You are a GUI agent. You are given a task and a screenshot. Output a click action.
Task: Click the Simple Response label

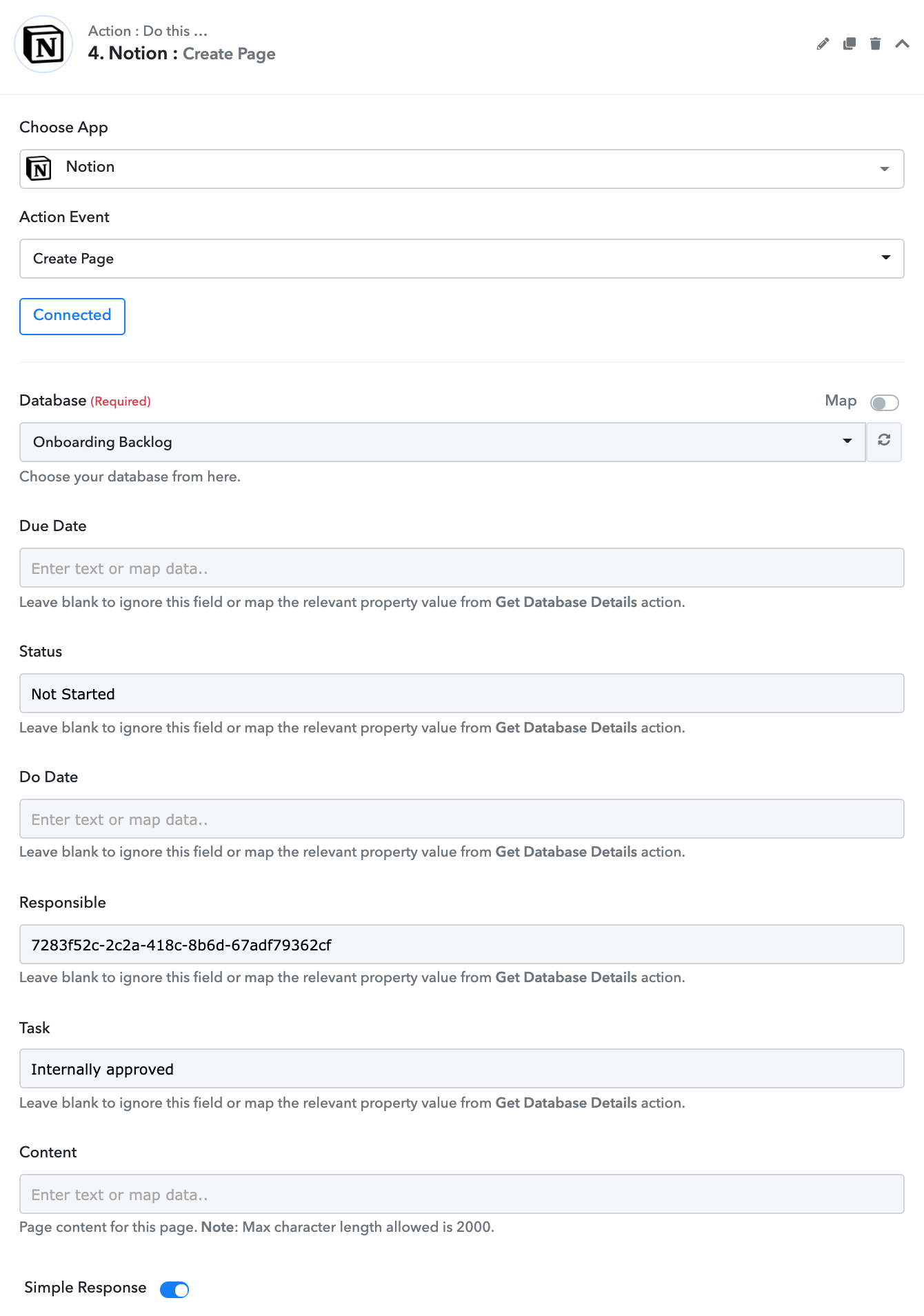[x=86, y=1288]
